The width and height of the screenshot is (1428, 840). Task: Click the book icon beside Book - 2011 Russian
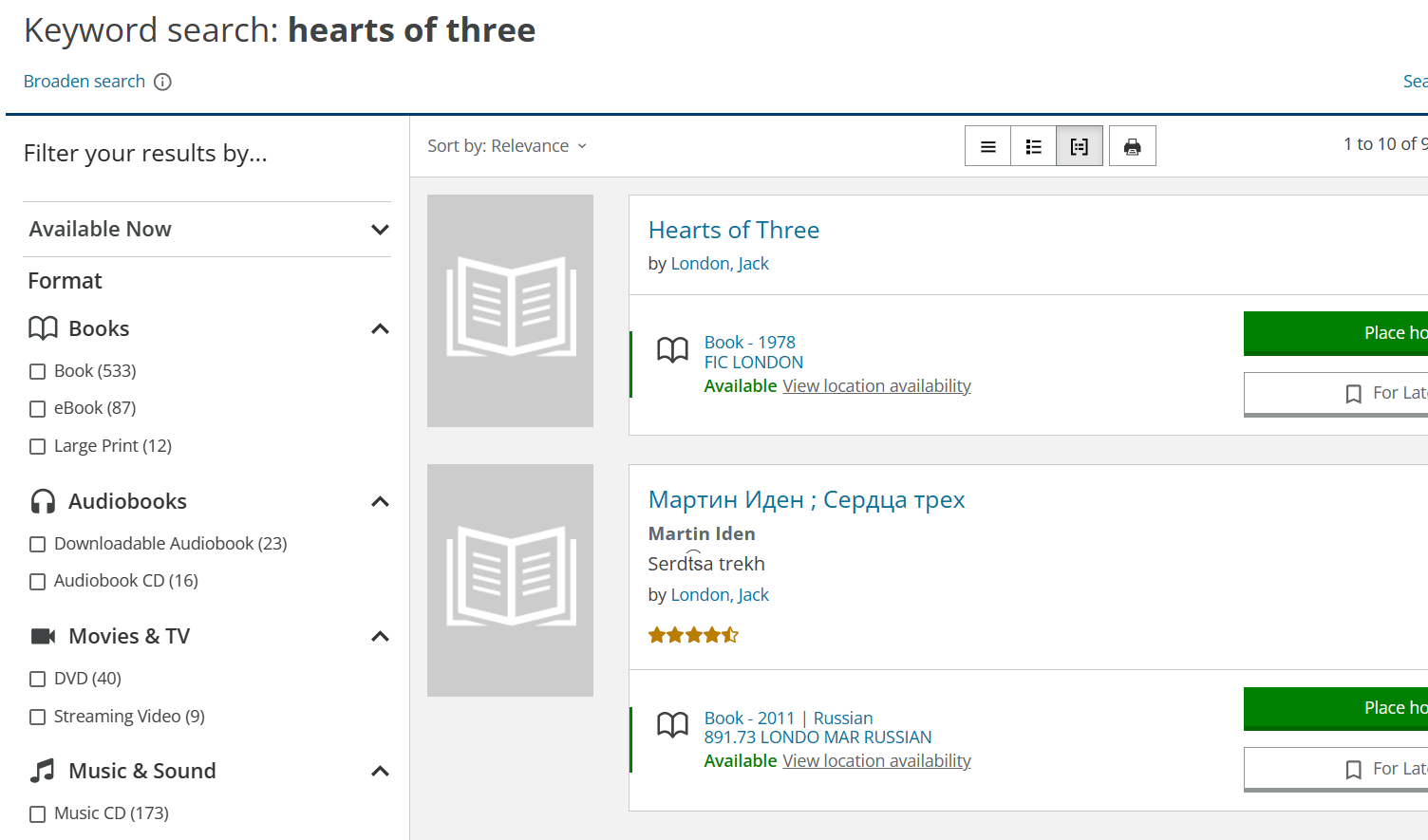pos(673,725)
